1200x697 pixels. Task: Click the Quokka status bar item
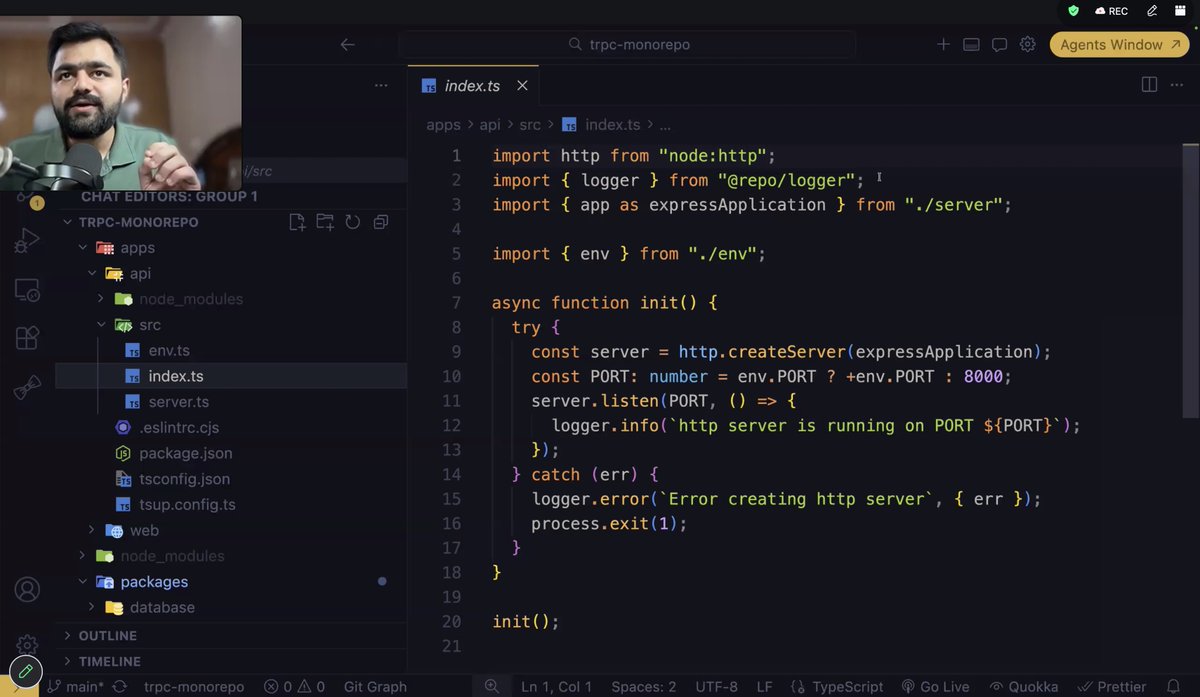[x=1024, y=687]
